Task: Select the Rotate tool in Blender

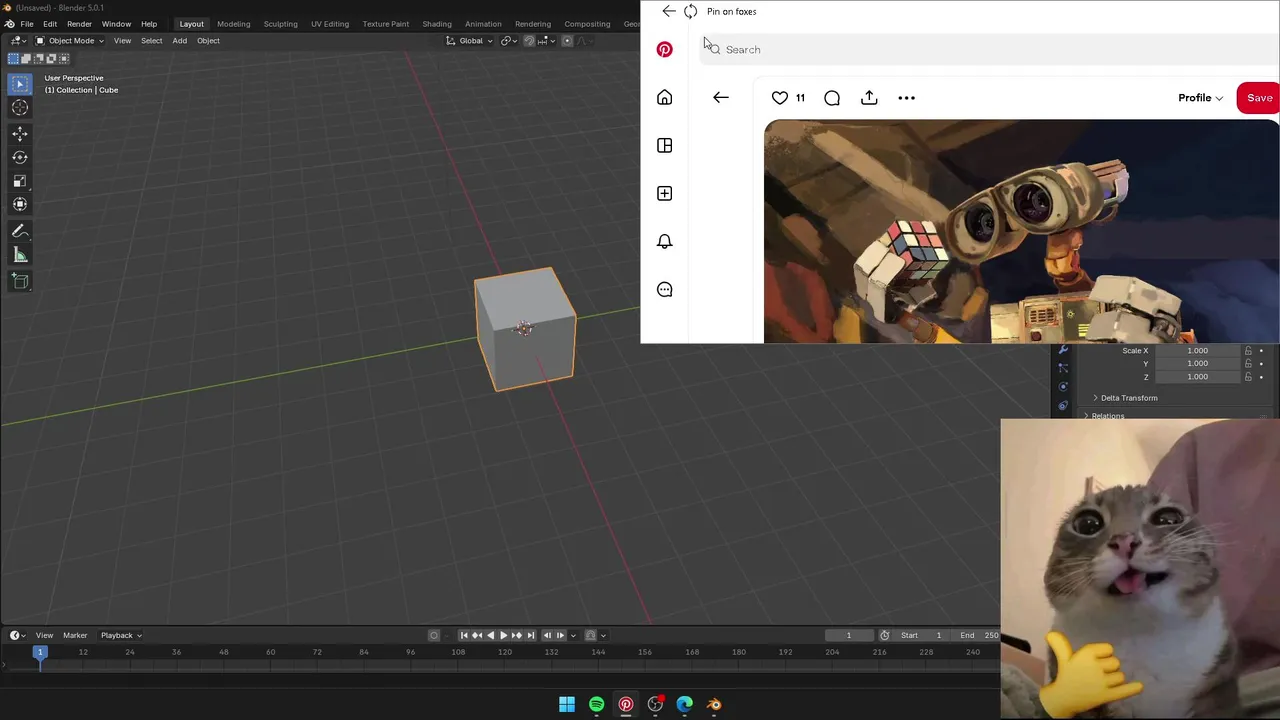Action: [x=20, y=157]
